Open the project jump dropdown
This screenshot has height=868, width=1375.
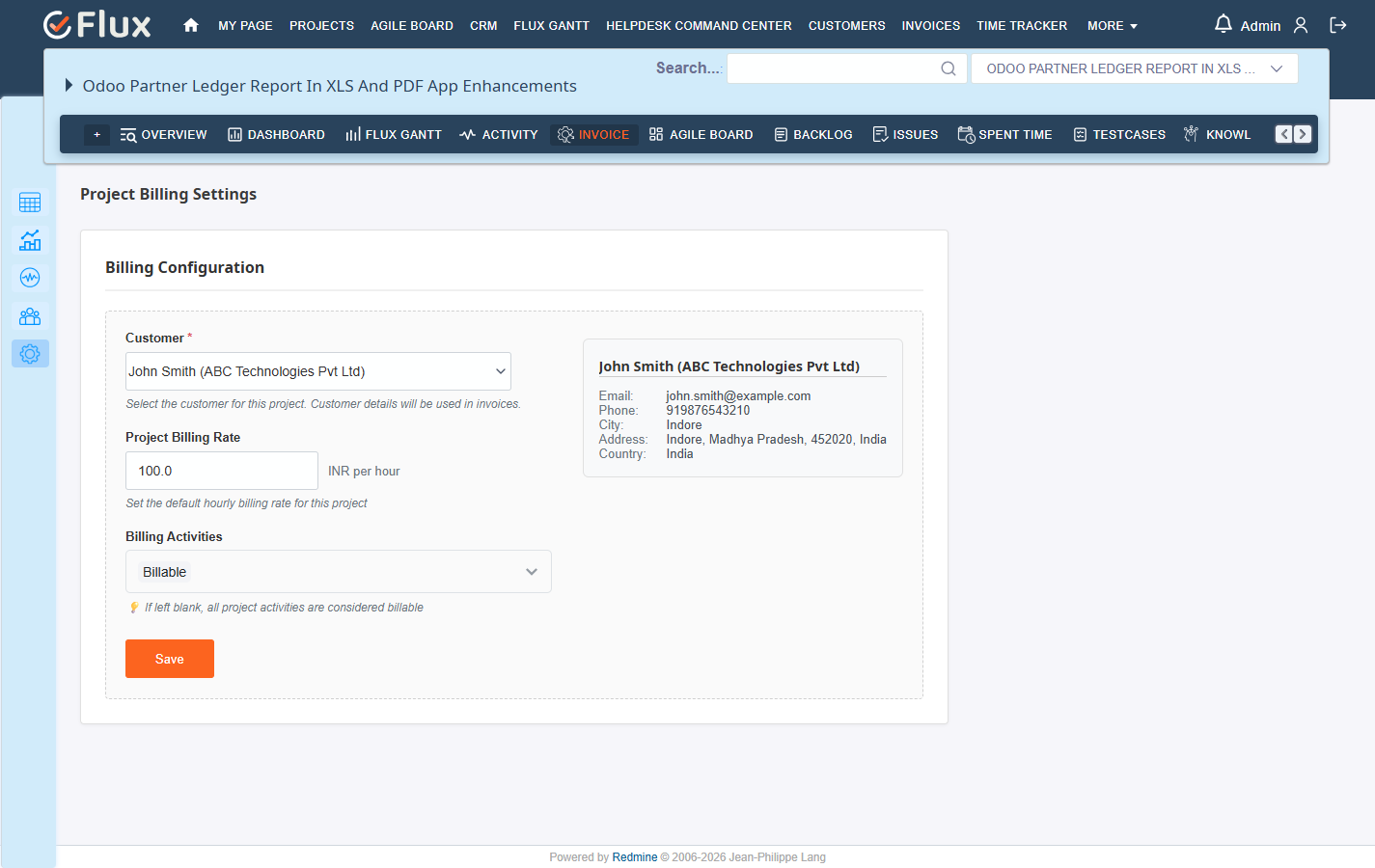tap(1134, 68)
